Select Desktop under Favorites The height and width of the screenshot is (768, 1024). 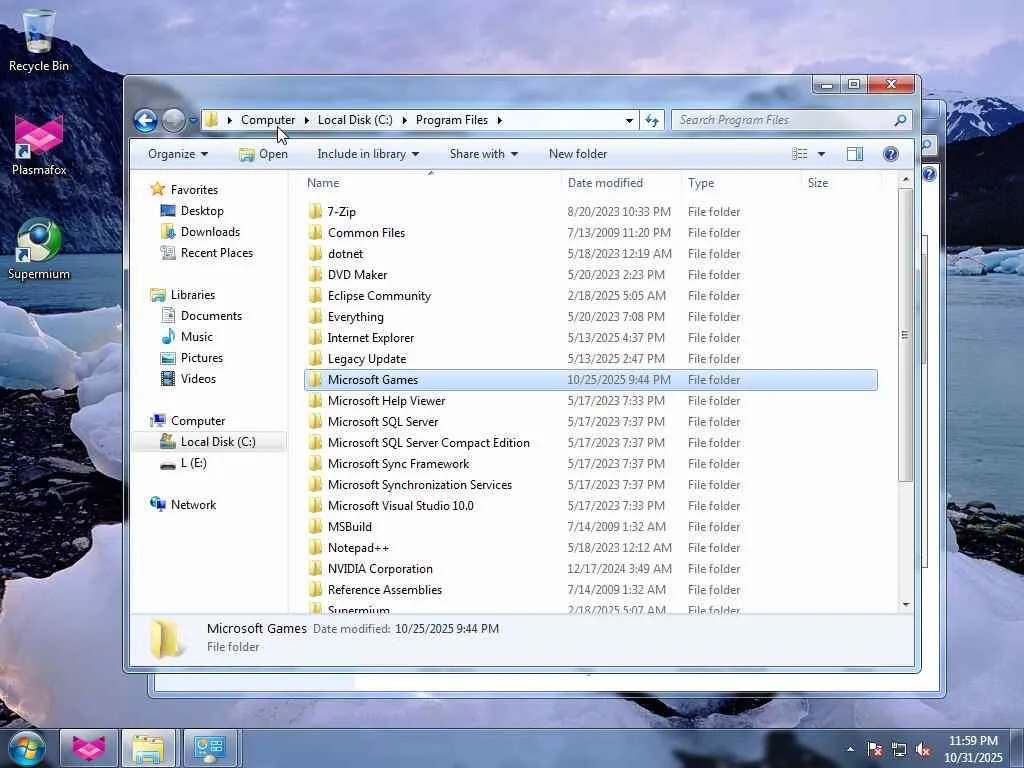point(202,211)
